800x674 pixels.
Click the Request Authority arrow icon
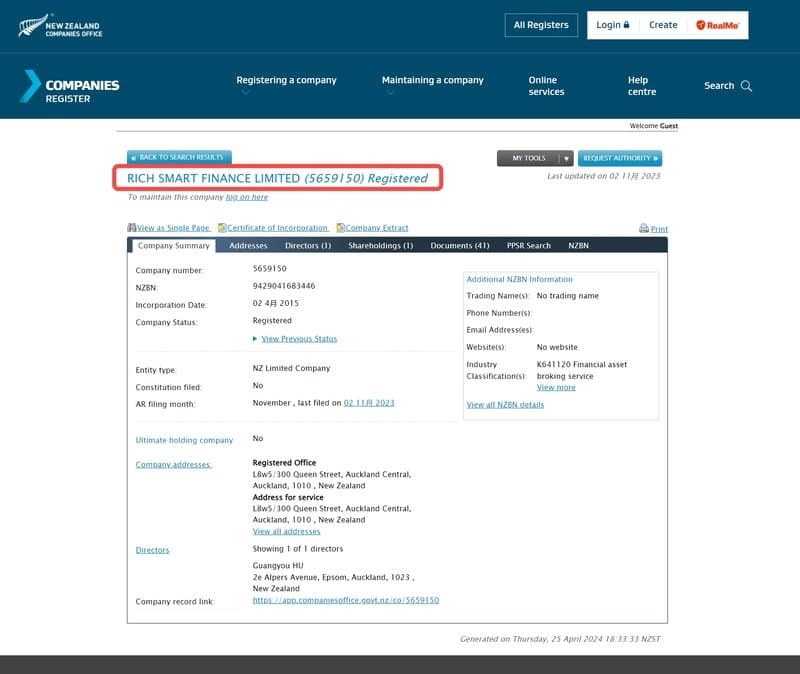click(655, 158)
